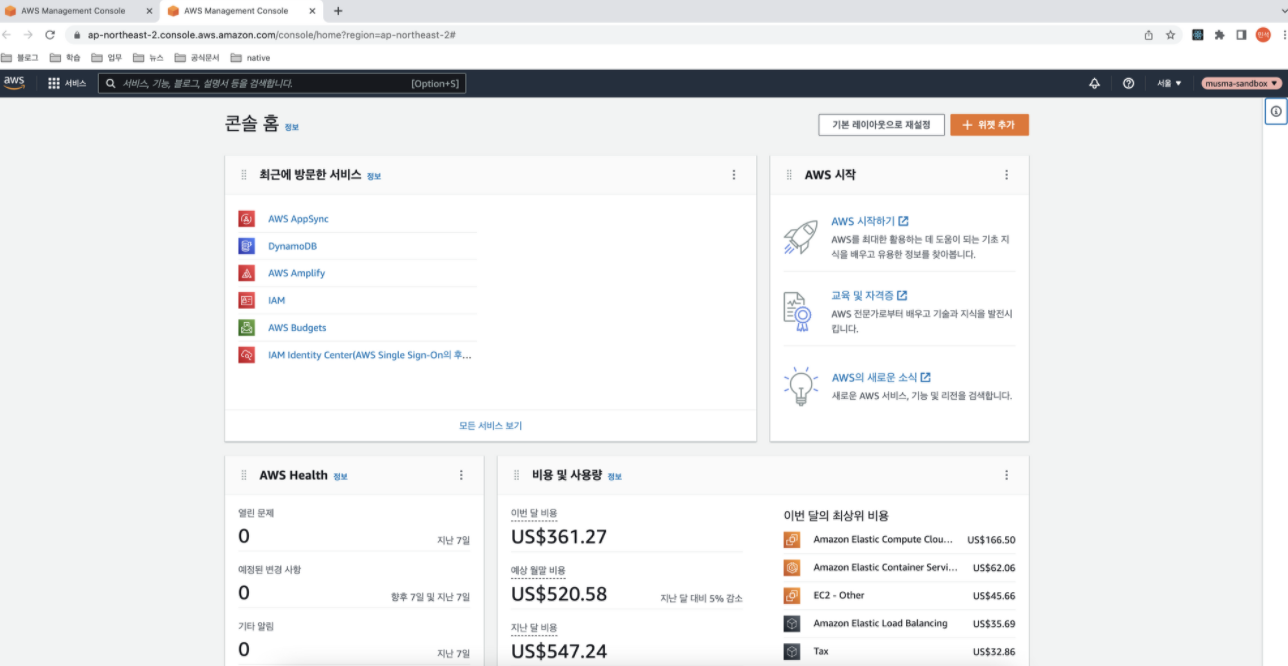The height and width of the screenshot is (666, 1288).
Task: Open a new browser tab with plus
Action: pyautogui.click(x=338, y=11)
